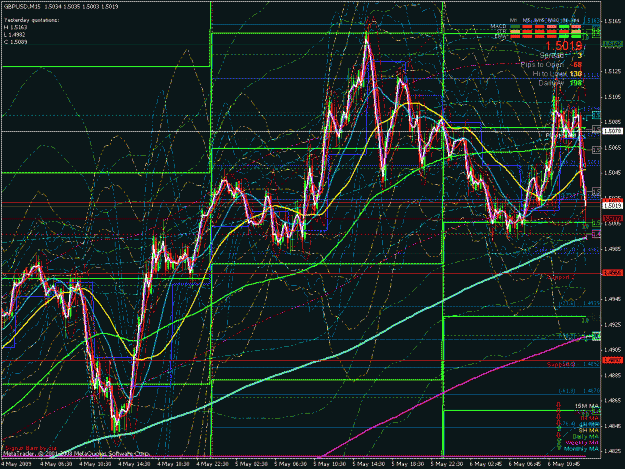The width and height of the screenshot is (625, 469).
Task: Select the 'Hi to Low' label
Action: [548, 74]
